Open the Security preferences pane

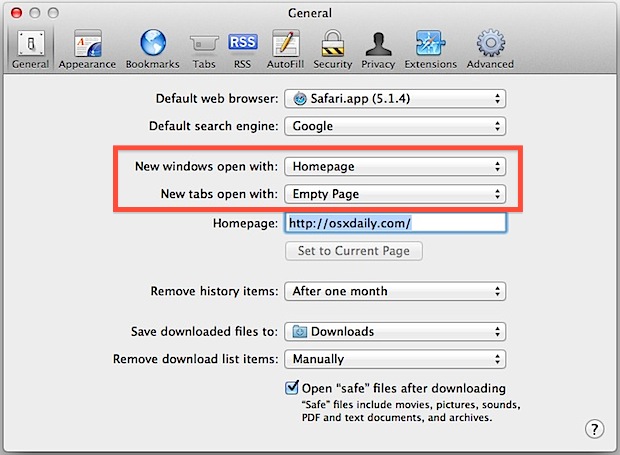coord(333,49)
